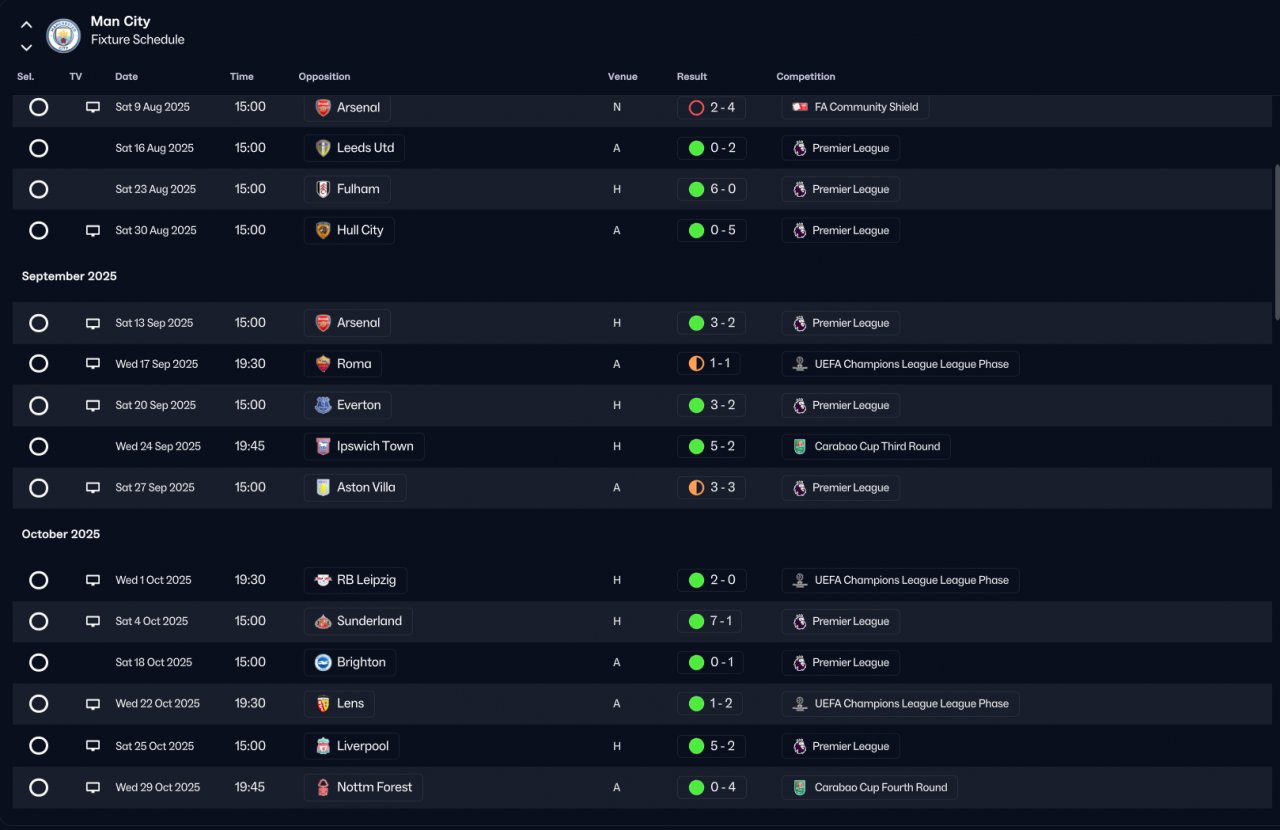Click the Man City club badge icon
Image resolution: width=1280 pixels, height=830 pixels.
64,36
